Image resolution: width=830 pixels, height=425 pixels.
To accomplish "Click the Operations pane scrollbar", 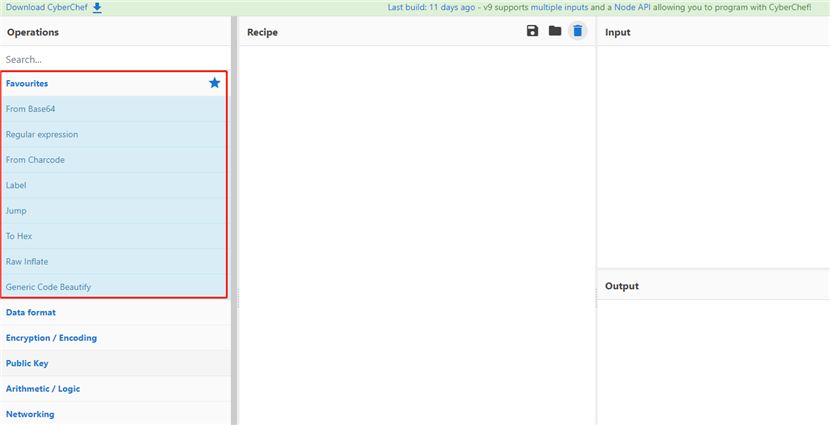I will click(233, 220).
